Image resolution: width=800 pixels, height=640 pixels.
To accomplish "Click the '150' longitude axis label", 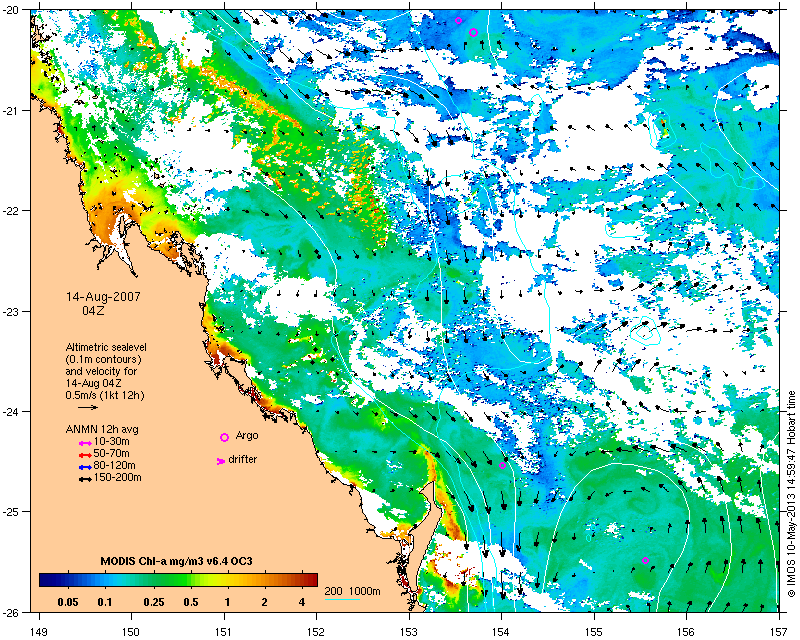I will tap(131, 631).
